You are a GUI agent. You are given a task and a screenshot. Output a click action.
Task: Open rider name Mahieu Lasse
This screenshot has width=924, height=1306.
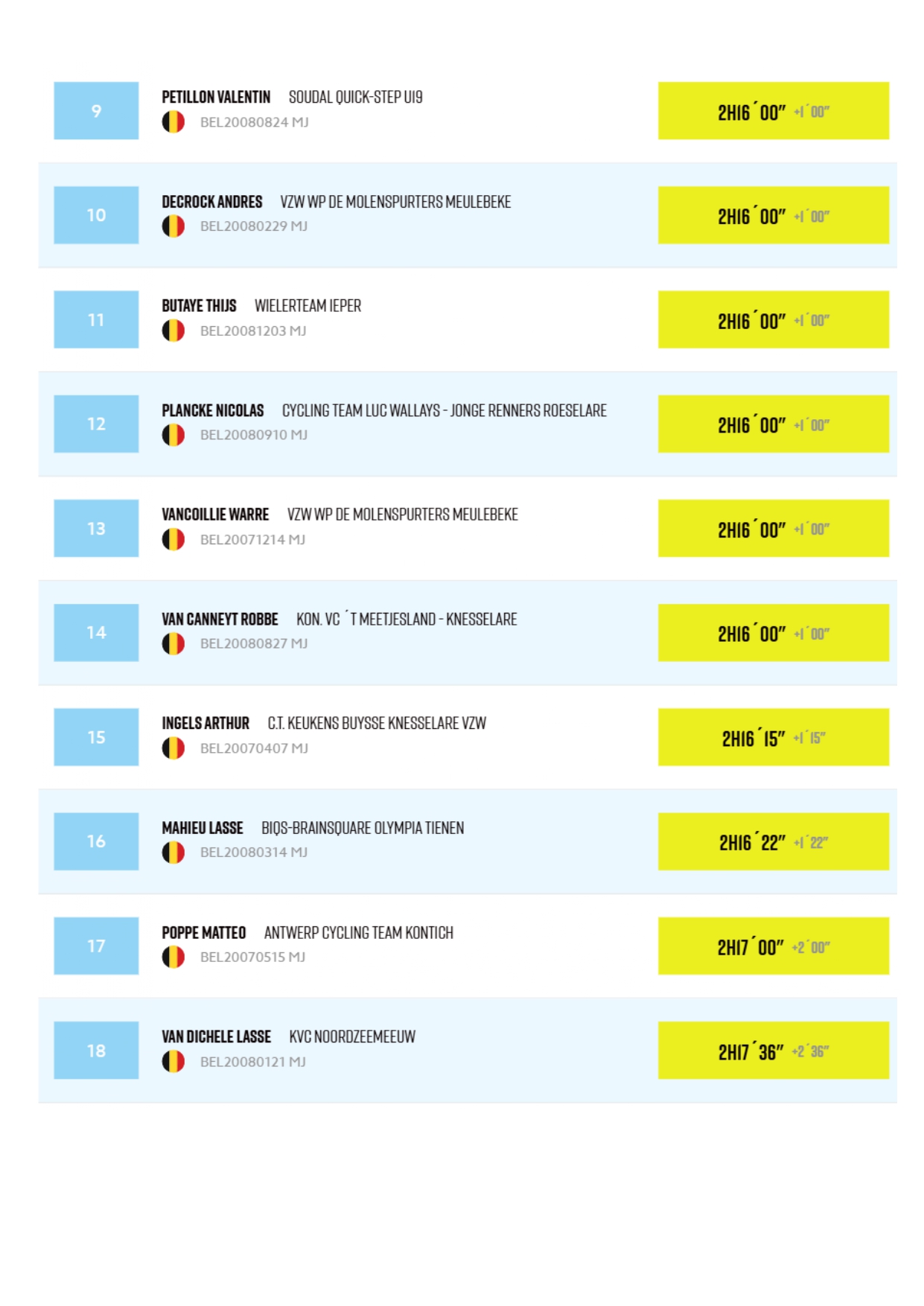pos(203,828)
